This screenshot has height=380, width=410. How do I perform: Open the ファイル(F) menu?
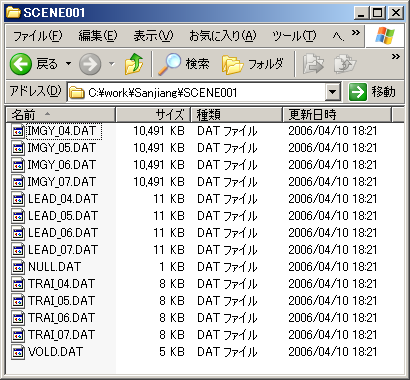point(38,36)
